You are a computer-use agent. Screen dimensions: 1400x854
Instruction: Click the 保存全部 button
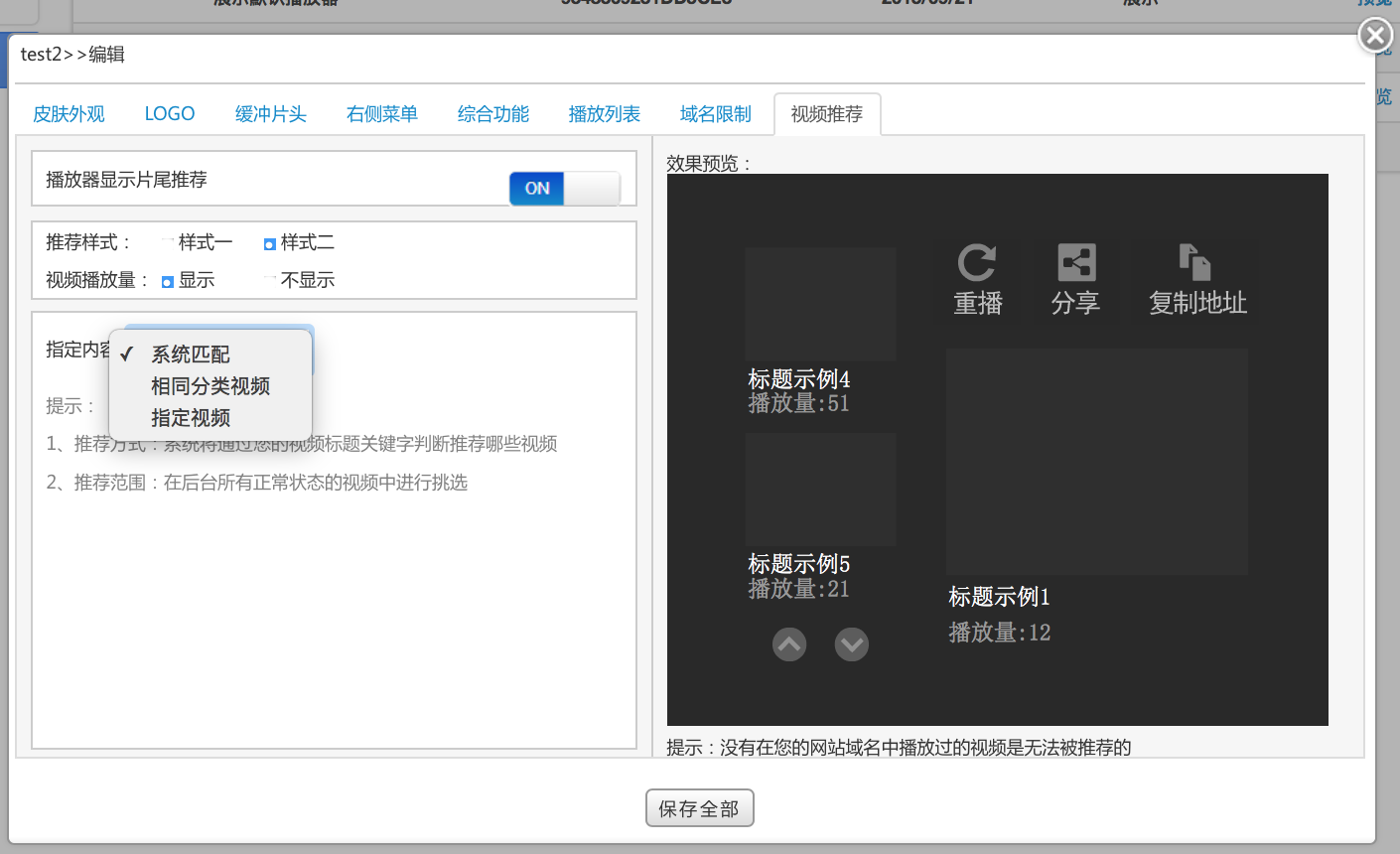click(x=700, y=808)
